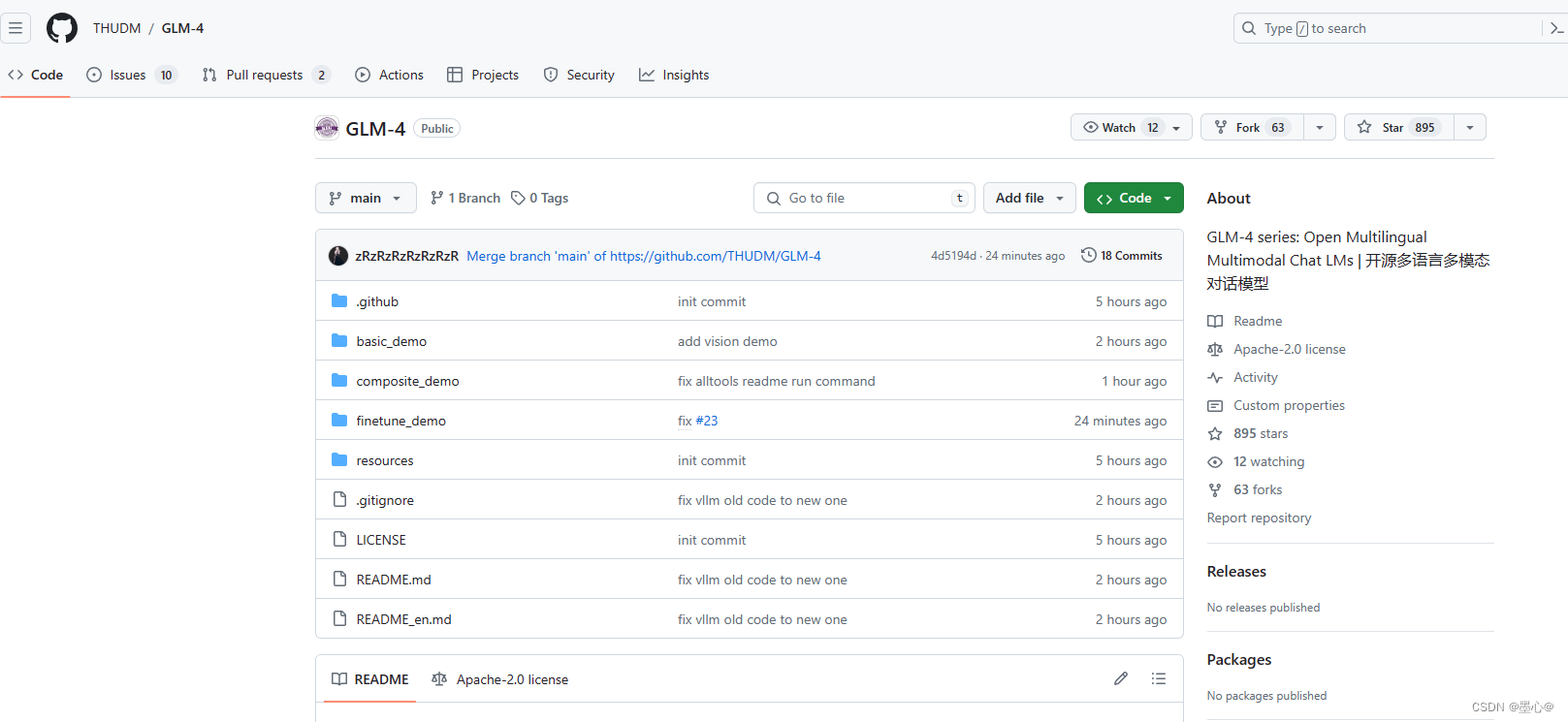Open the Merge branch 'main' commit message
This screenshot has height=722, width=1568.
644,256
